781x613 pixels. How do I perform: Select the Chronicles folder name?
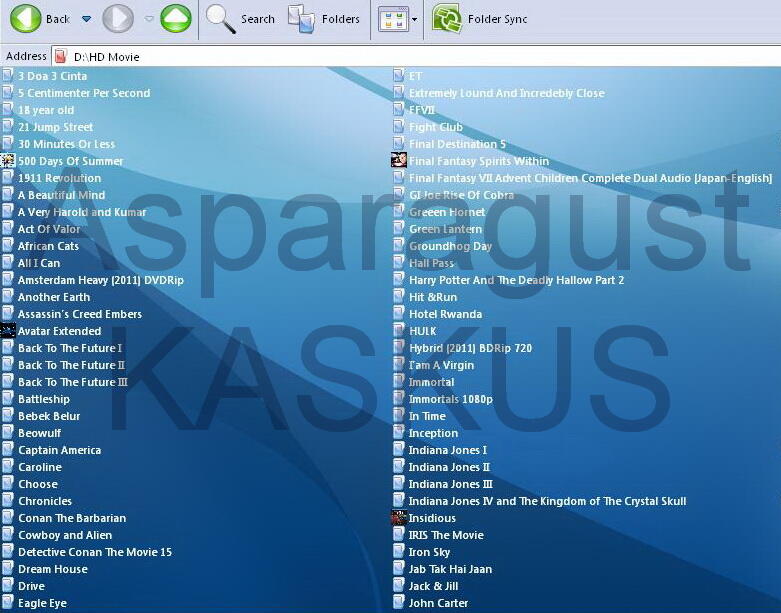pyautogui.click(x=45, y=501)
